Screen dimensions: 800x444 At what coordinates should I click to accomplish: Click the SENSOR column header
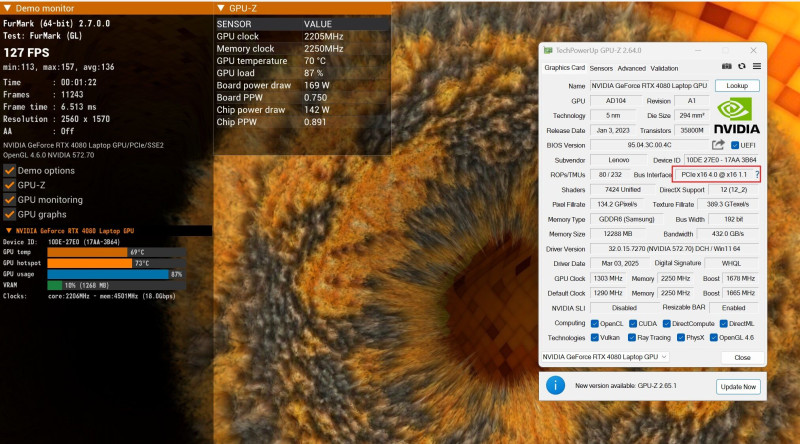pos(234,24)
